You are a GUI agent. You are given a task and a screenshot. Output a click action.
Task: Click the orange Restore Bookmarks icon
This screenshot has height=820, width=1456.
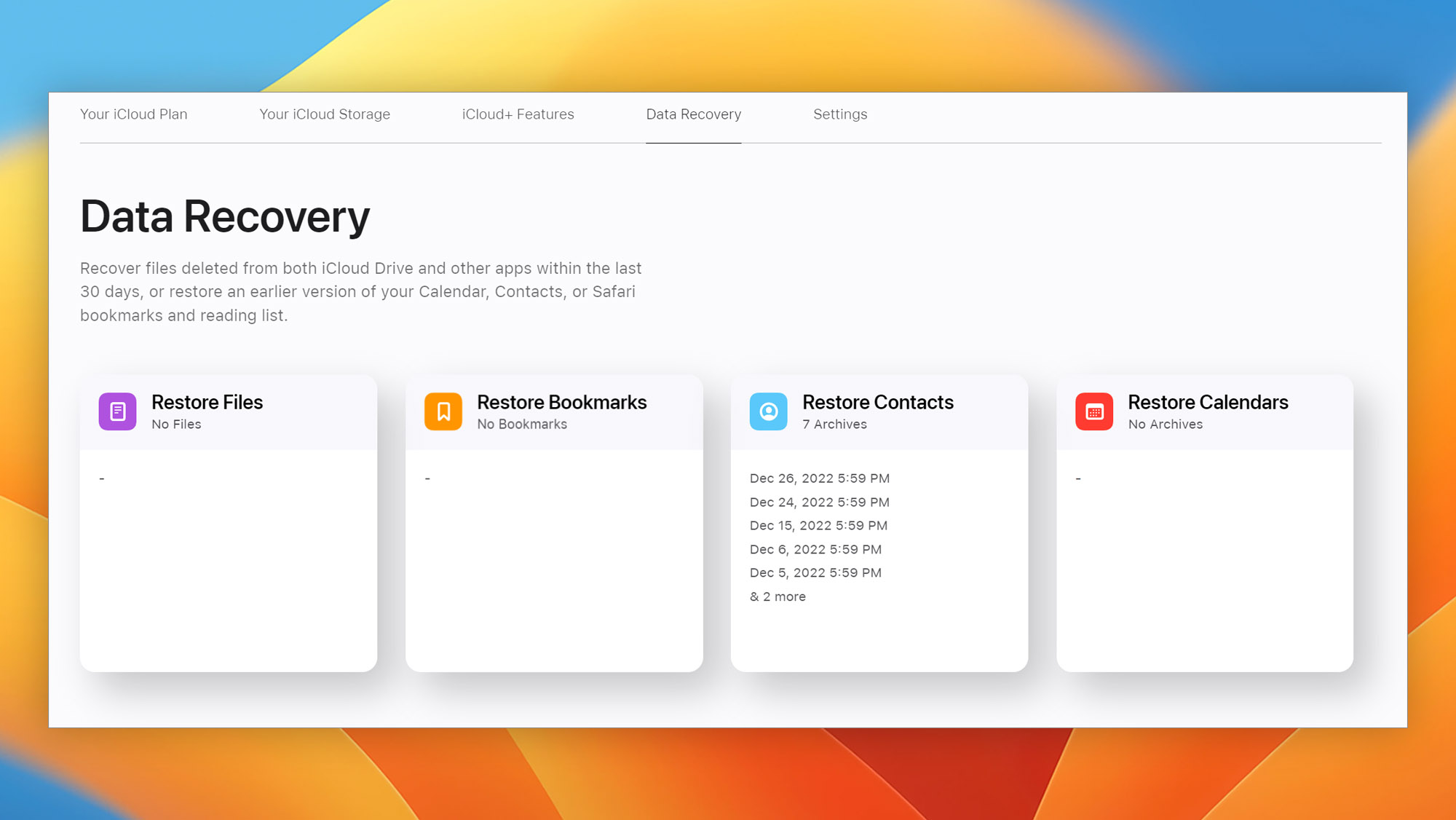tap(443, 411)
